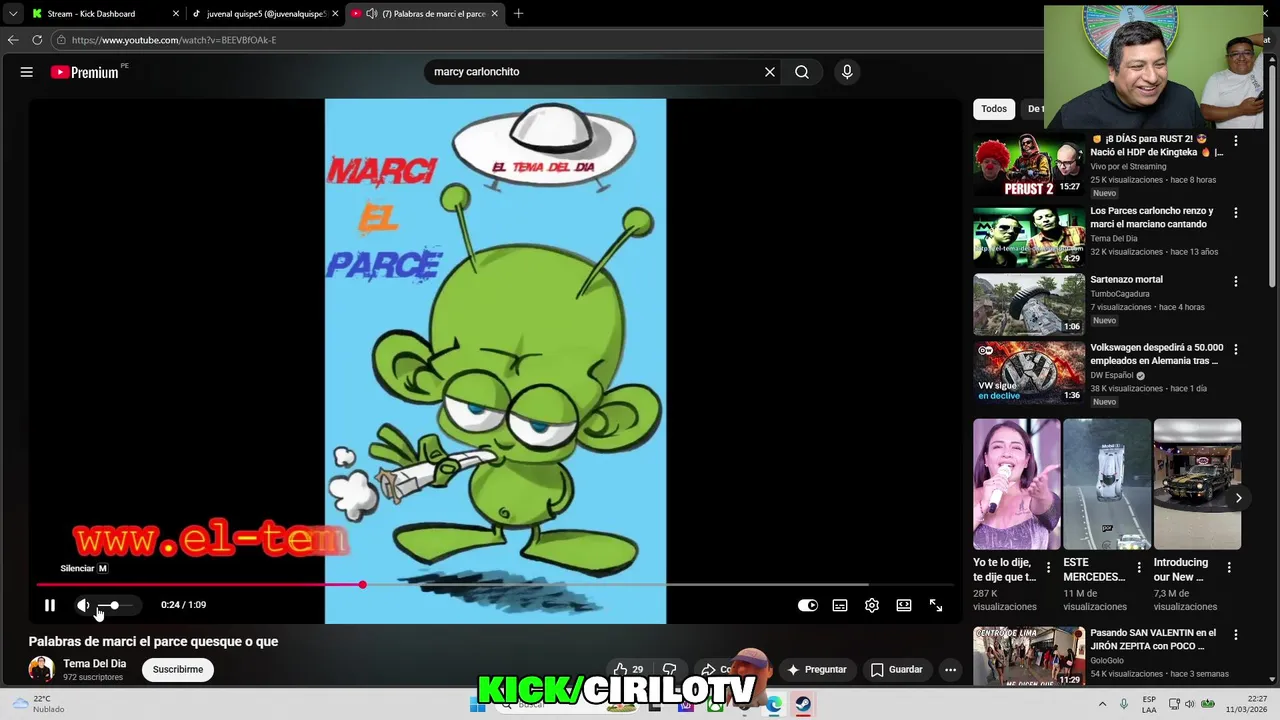Switch to the Stream - Kick Dashboard tab
Viewport: 1280px width, 720px height.
click(x=91, y=14)
